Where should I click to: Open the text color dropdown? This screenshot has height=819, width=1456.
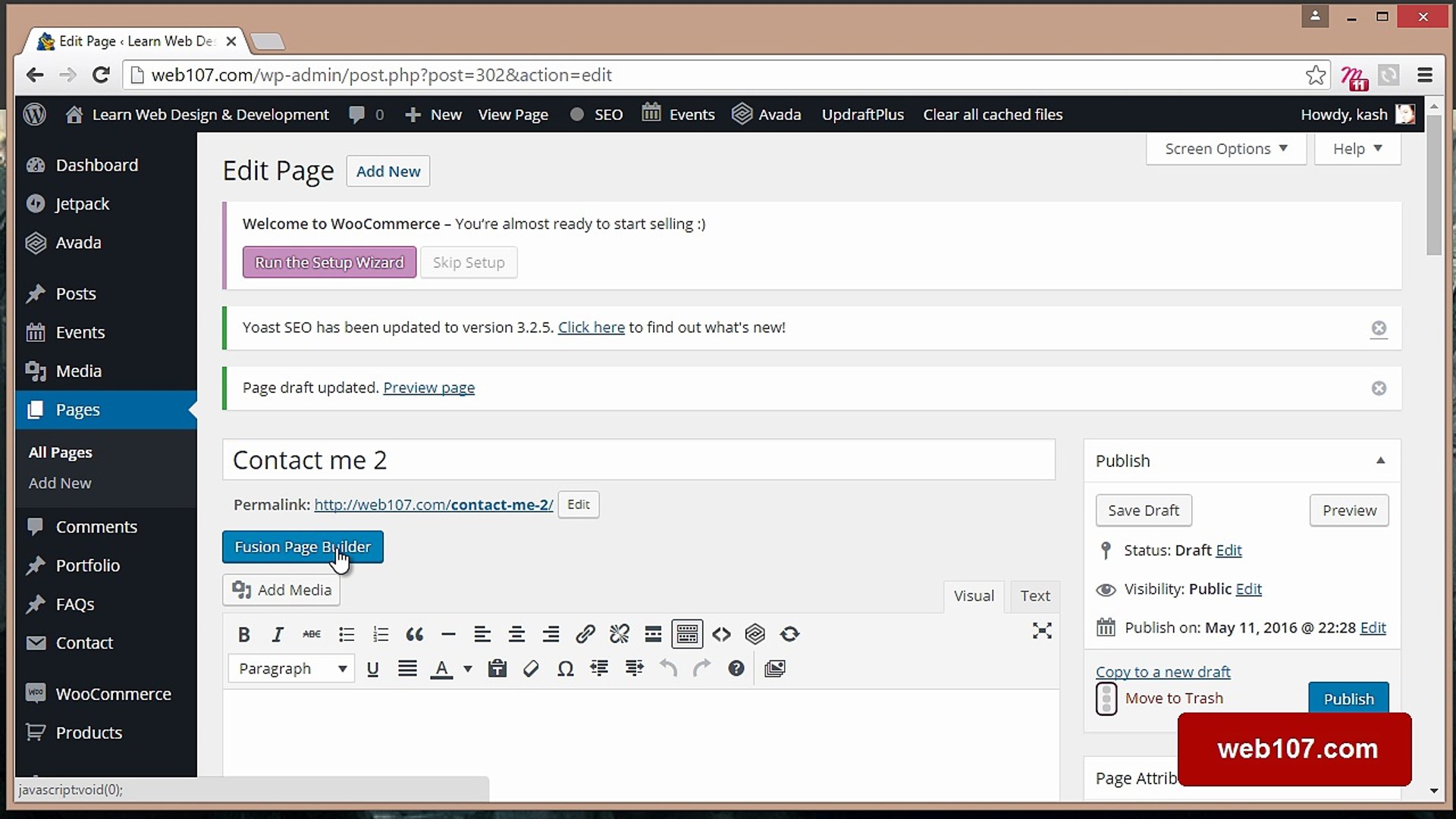466,668
